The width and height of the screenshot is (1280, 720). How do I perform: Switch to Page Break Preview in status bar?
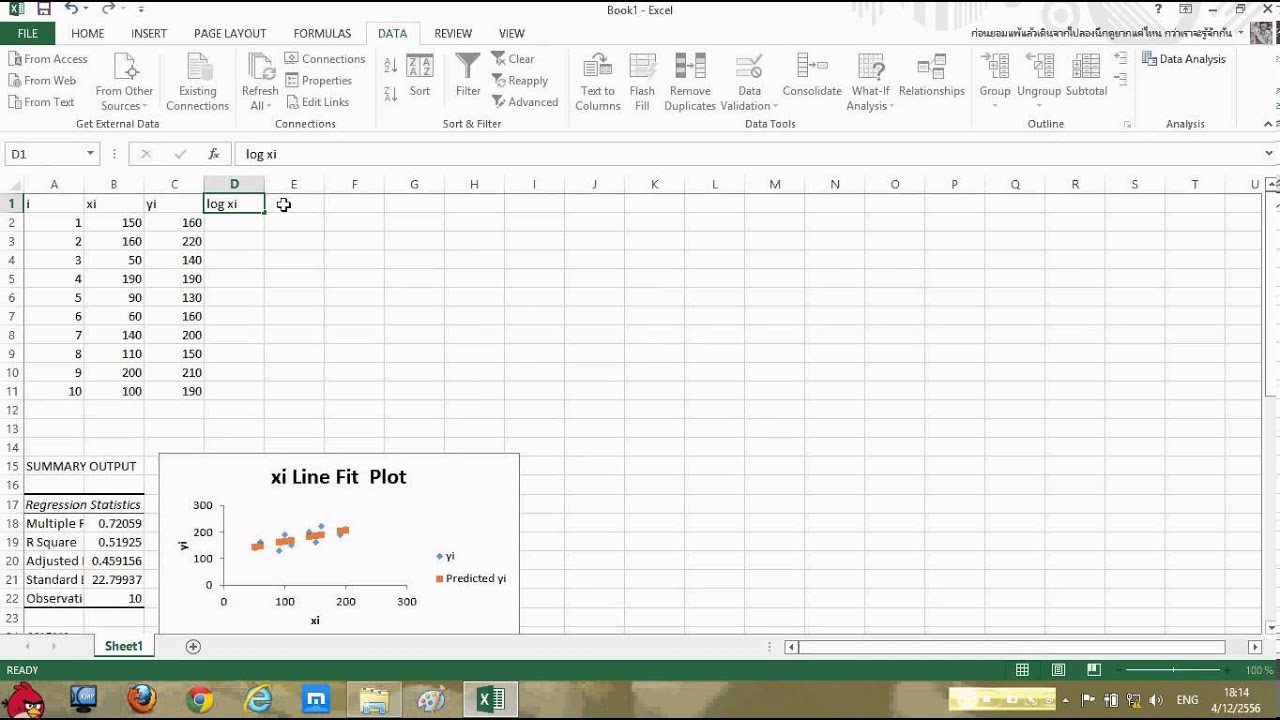click(x=1093, y=670)
